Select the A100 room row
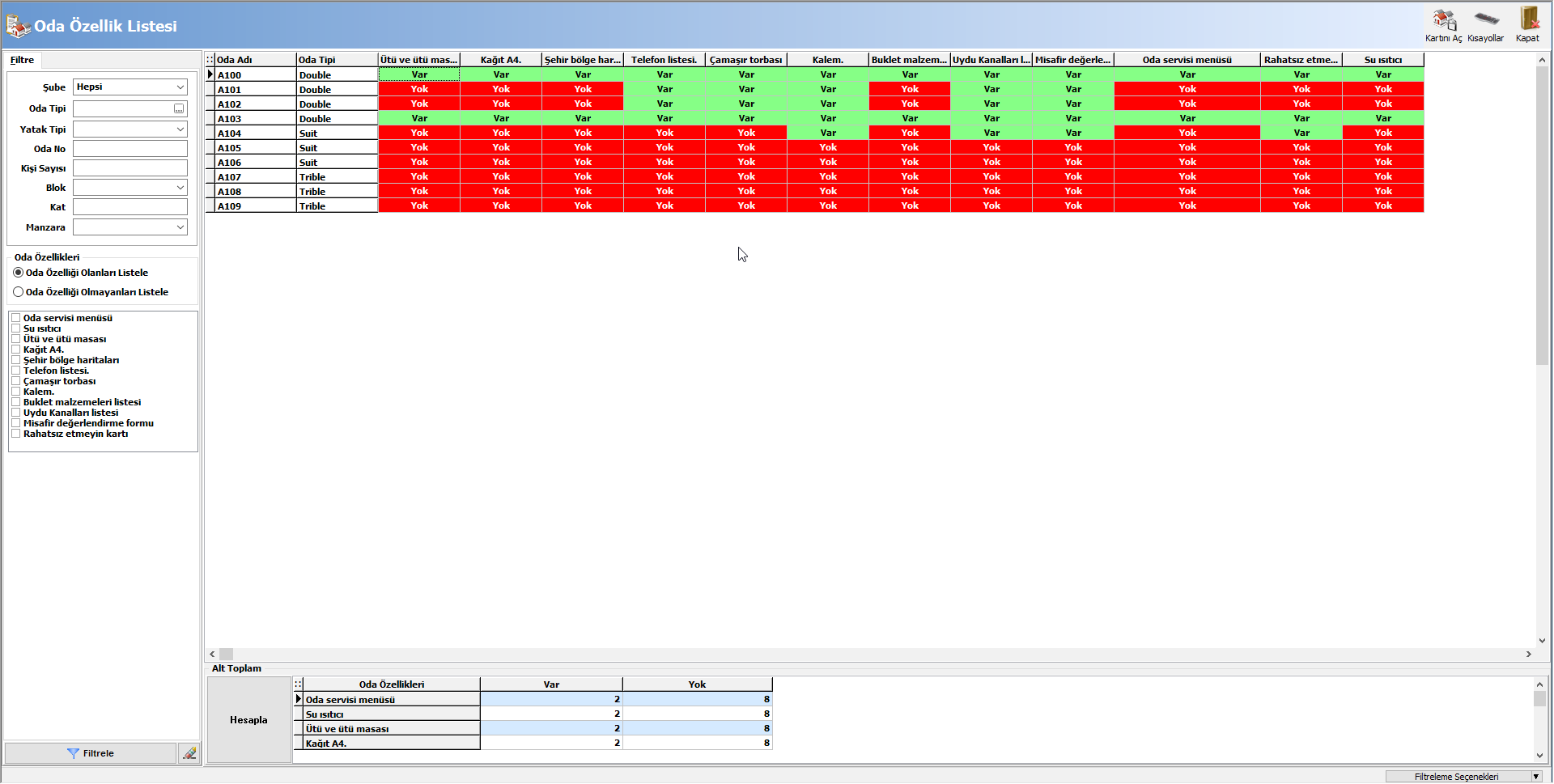 click(x=815, y=74)
